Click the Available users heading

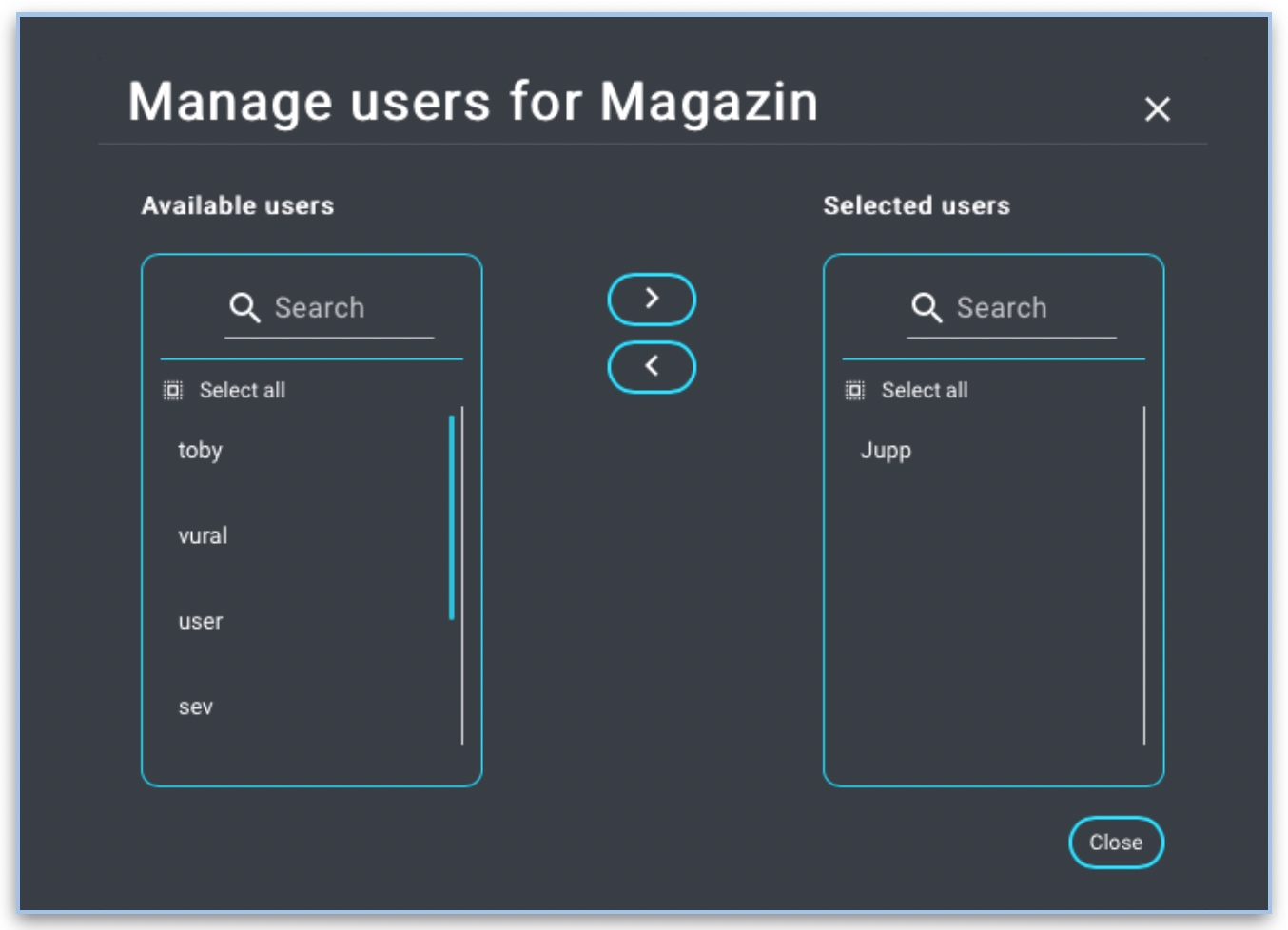point(238,205)
